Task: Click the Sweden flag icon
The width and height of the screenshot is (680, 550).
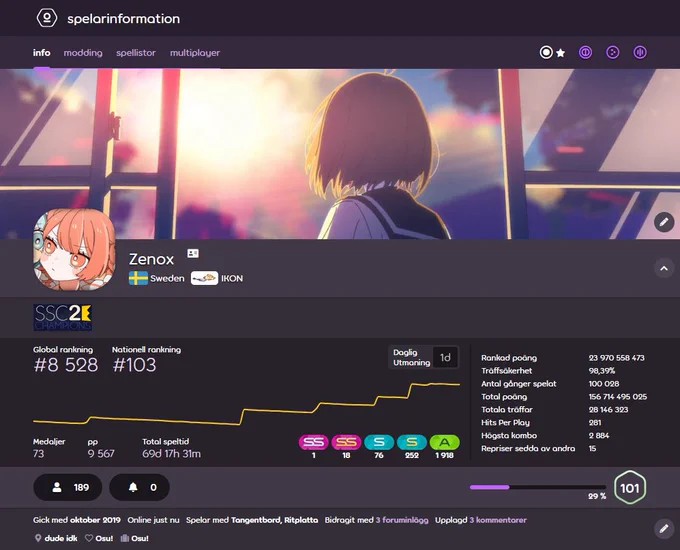Action: (x=138, y=278)
